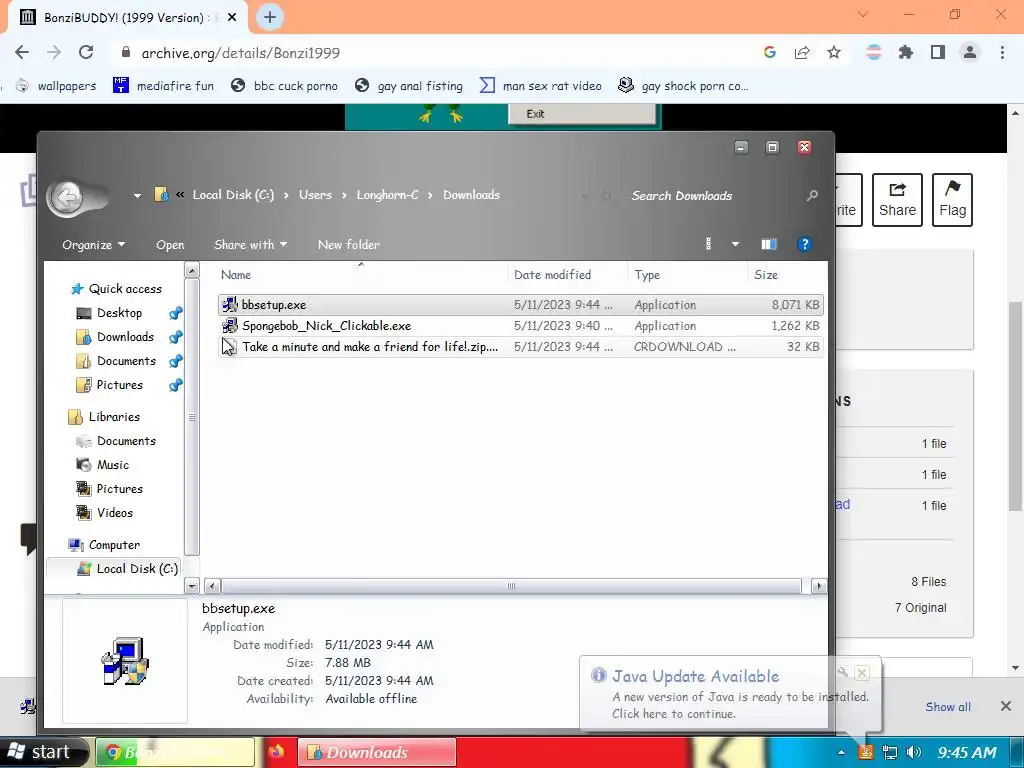1024x768 pixels.
Task: Click the volume speaker tray icon
Action: point(914,752)
